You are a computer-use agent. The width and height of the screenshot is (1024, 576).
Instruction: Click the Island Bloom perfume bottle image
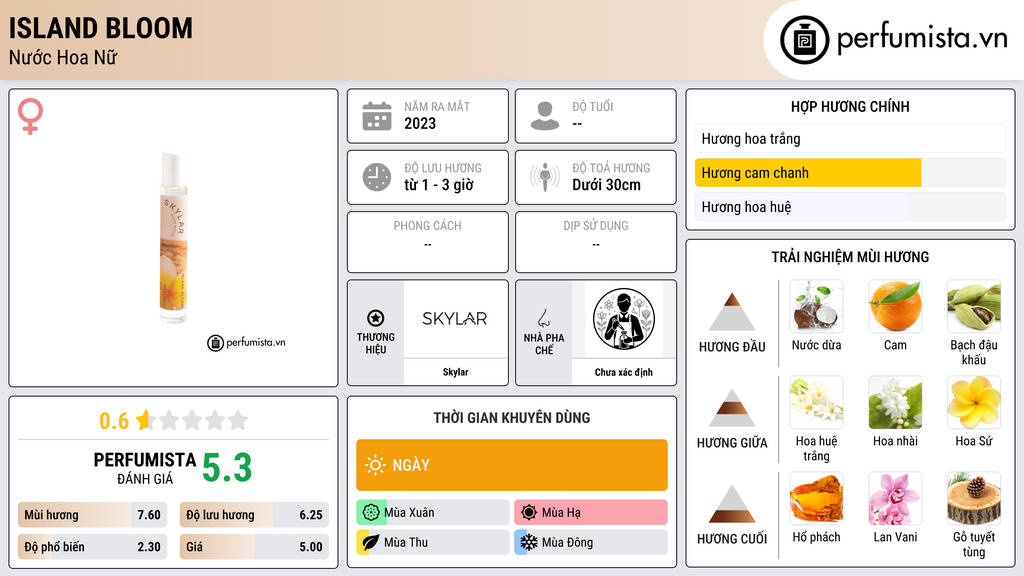(x=174, y=238)
